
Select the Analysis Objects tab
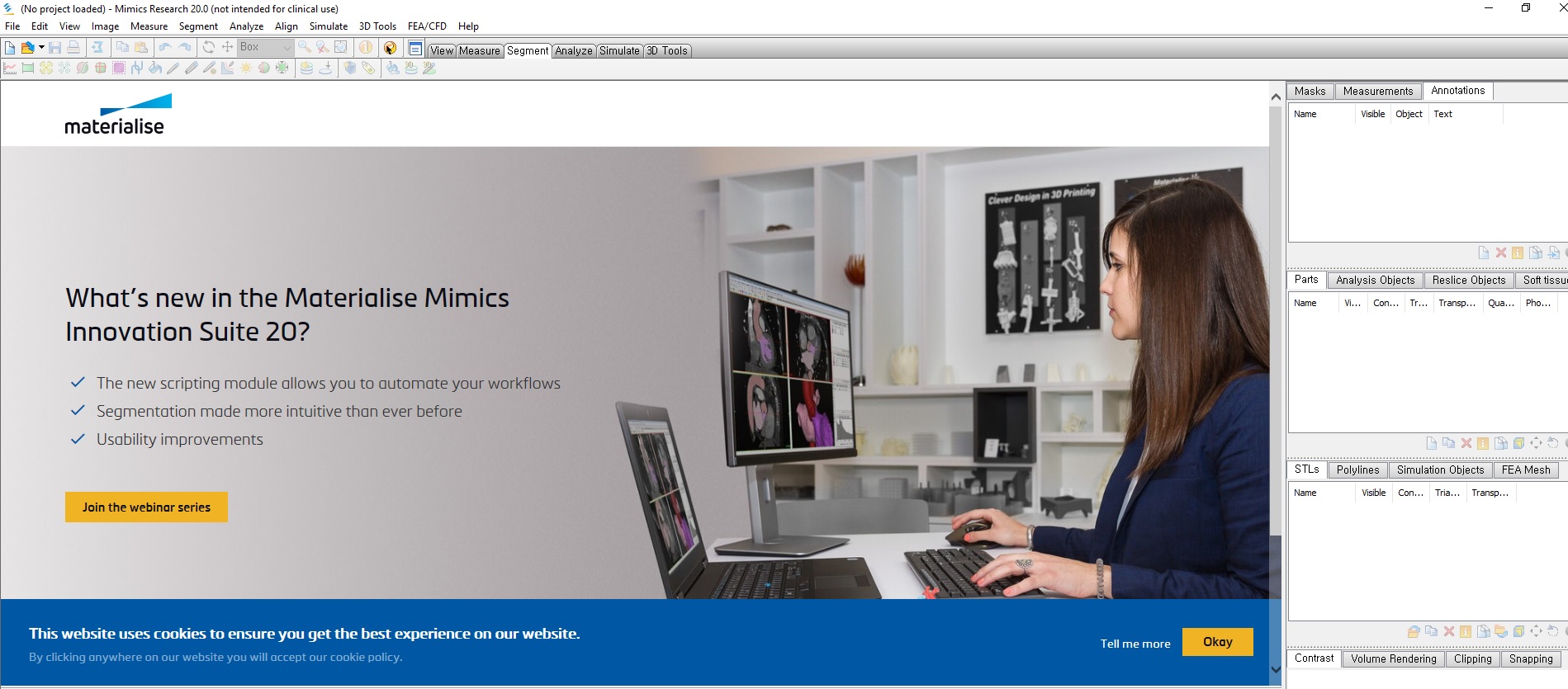point(1376,281)
